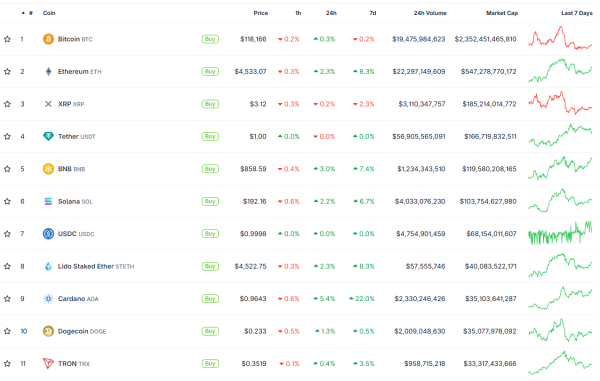Image resolution: width=600 pixels, height=381 pixels.
Task: Toggle favorite star for Dogecoin
Action: click(x=7, y=331)
